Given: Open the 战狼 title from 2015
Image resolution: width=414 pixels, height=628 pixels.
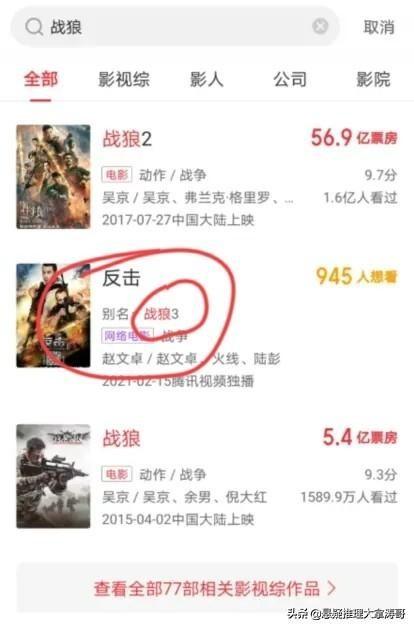Looking at the screenshot, I should [121, 438].
